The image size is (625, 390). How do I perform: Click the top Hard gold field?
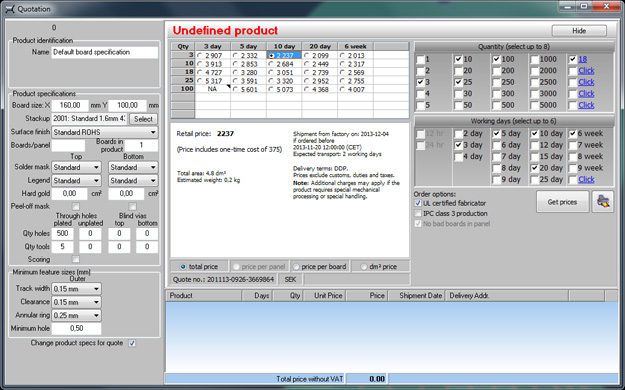point(69,194)
